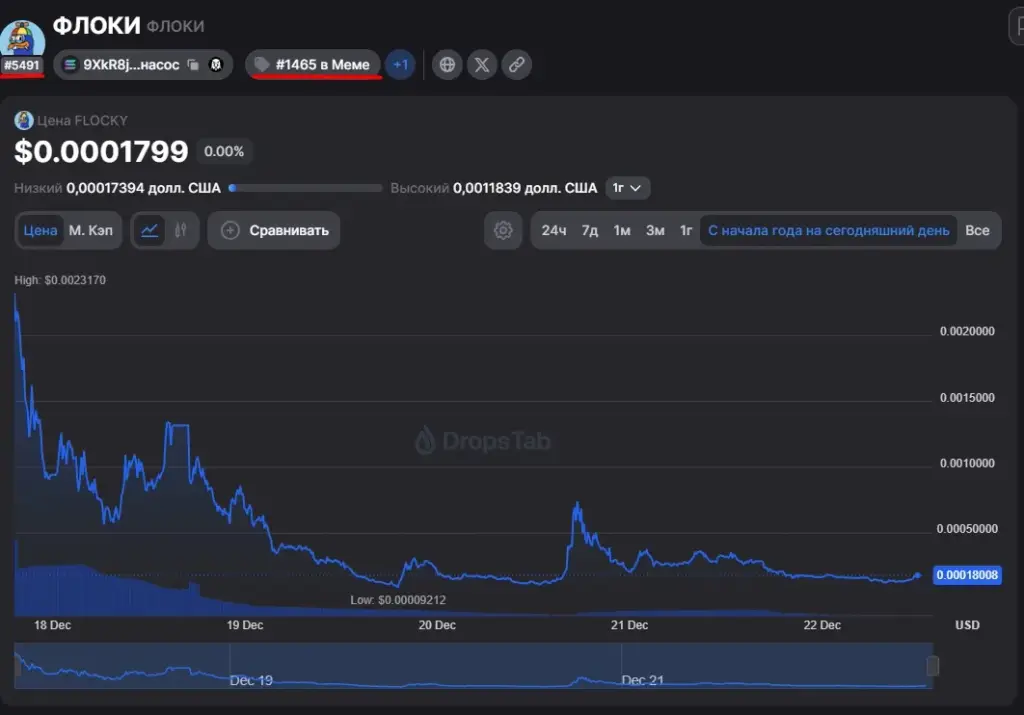Image resolution: width=1024 pixels, height=715 pixels.
Task: Open the website globe icon
Action: (447, 65)
